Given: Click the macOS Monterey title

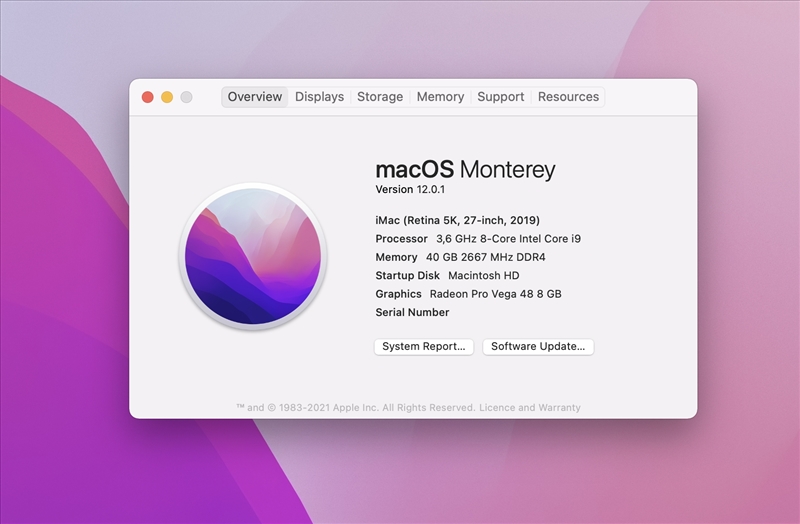Looking at the screenshot, I should [465, 169].
